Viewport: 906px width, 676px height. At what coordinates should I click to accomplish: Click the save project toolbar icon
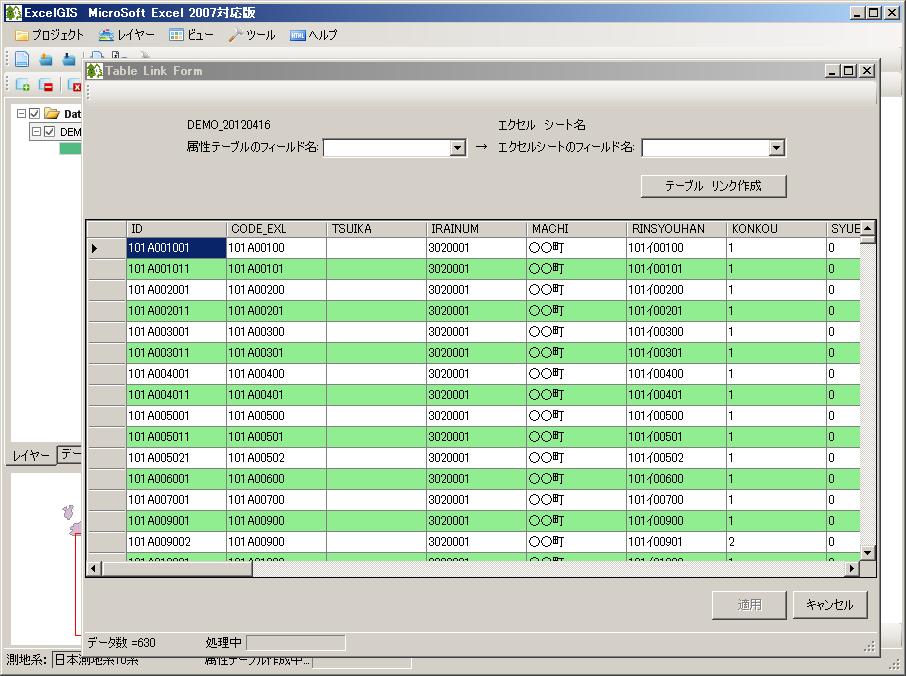click(x=67, y=59)
